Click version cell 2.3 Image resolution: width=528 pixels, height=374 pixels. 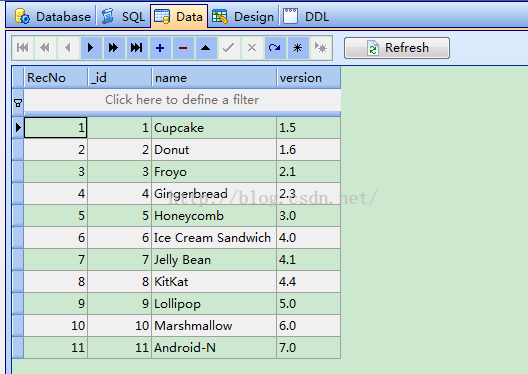308,194
